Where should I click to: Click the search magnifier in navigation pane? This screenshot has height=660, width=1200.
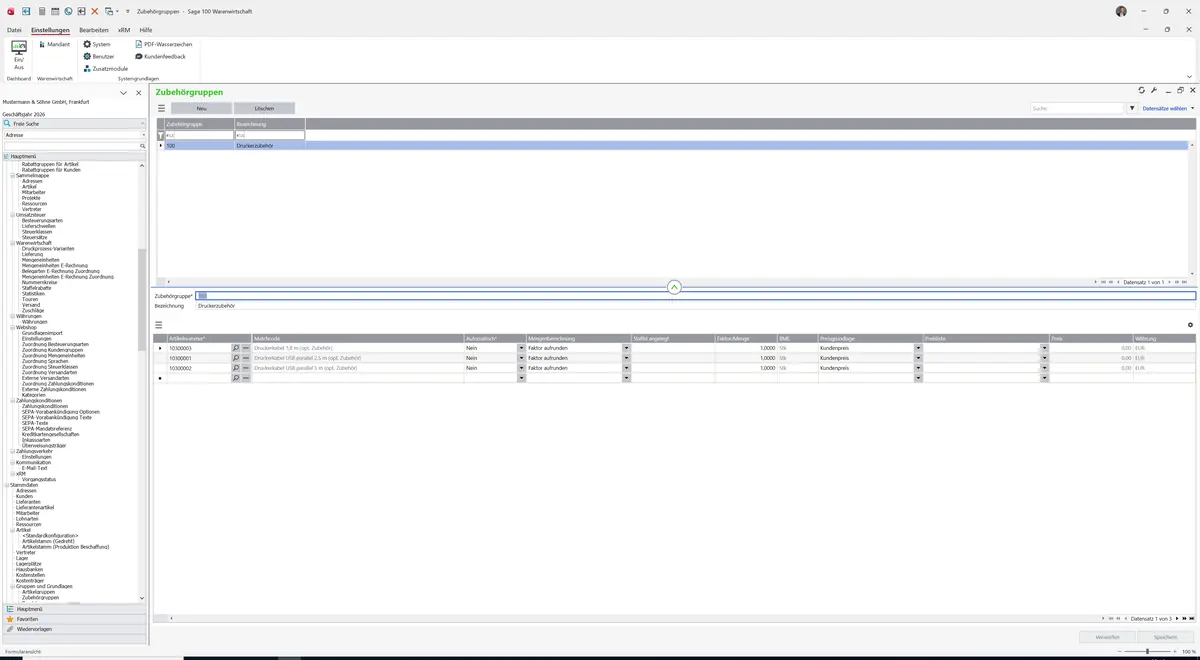143,146
